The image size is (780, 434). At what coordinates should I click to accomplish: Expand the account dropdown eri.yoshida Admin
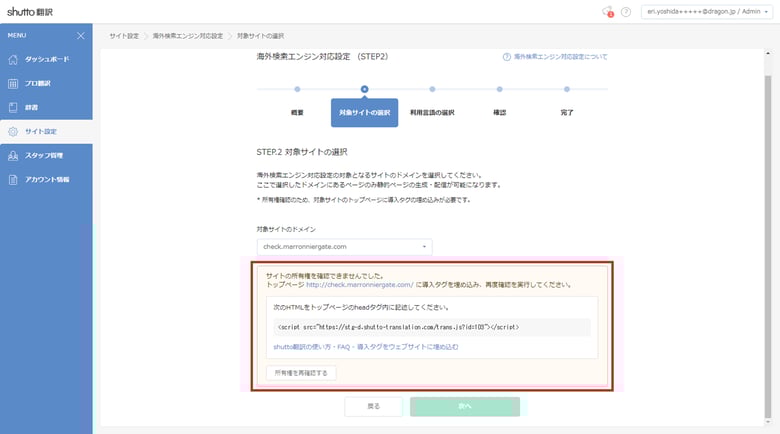click(707, 11)
